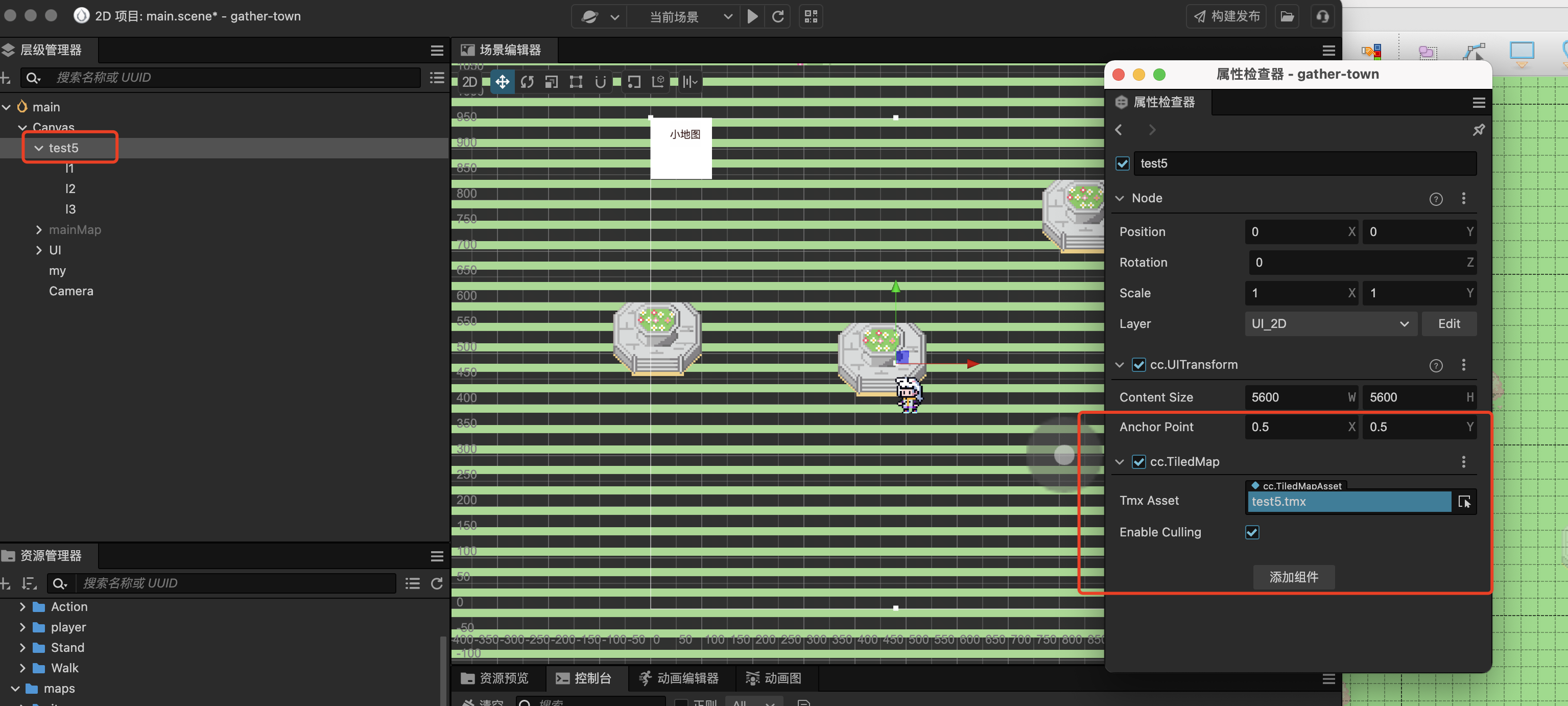The width and height of the screenshot is (1568, 706).
Task: Click the hierarchy search input field
Action: [231, 77]
